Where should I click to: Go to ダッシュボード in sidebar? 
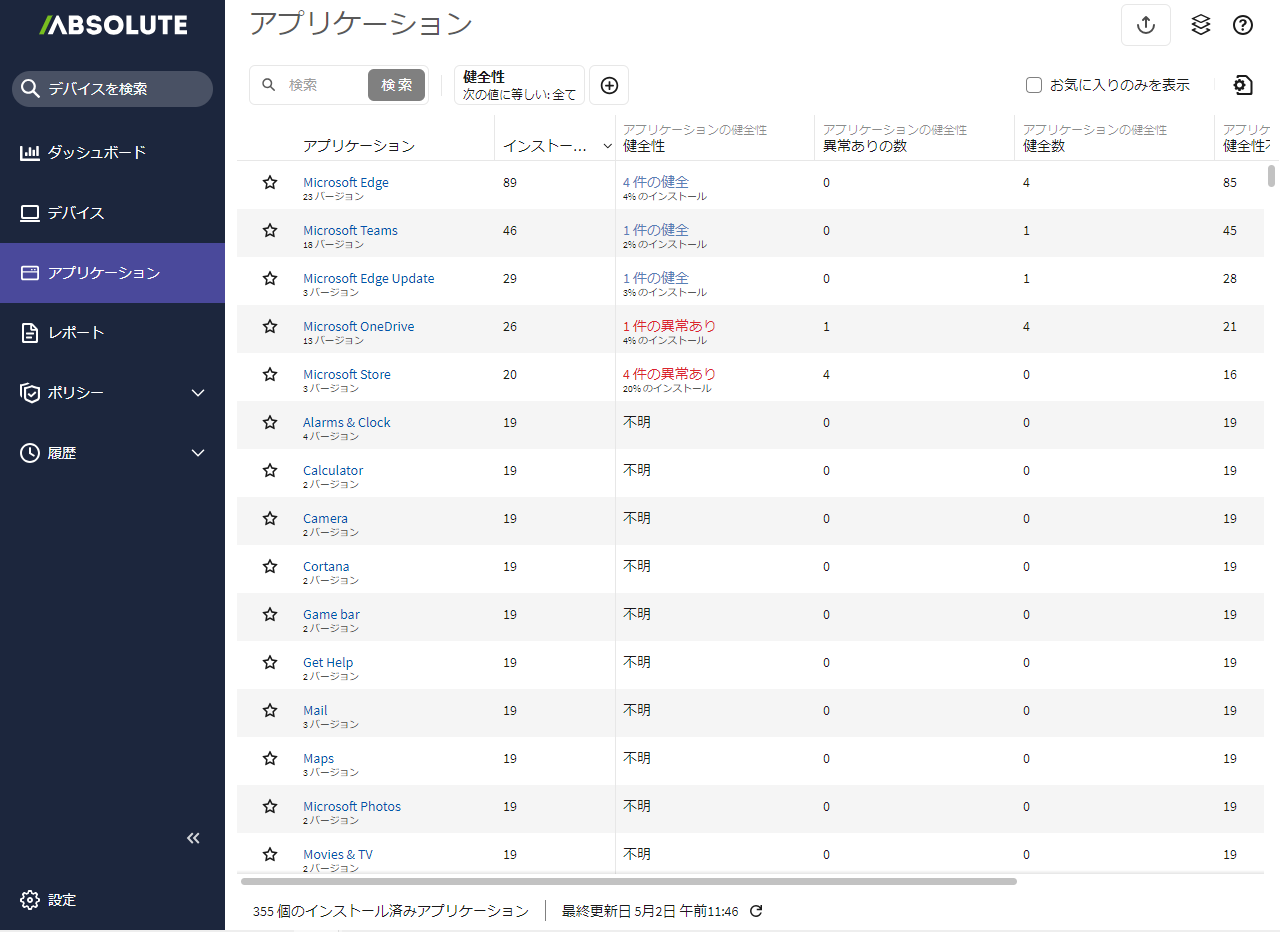(x=112, y=153)
